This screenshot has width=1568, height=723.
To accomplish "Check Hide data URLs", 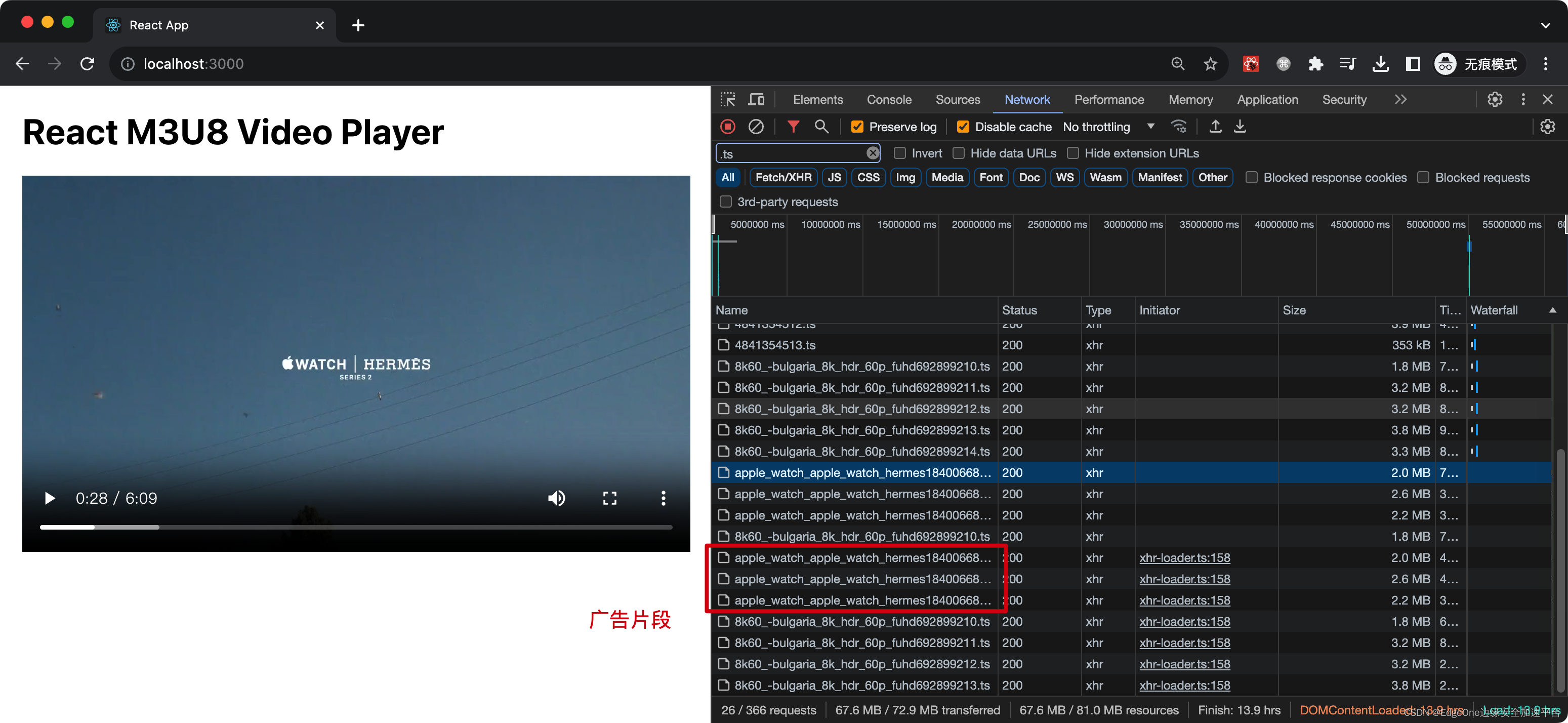I will (x=959, y=153).
